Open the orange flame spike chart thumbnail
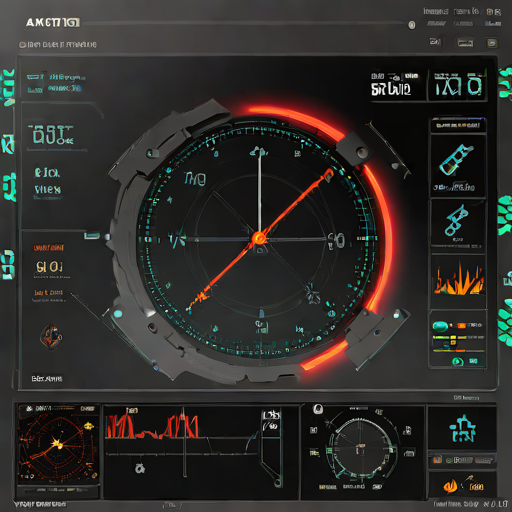 459,279
